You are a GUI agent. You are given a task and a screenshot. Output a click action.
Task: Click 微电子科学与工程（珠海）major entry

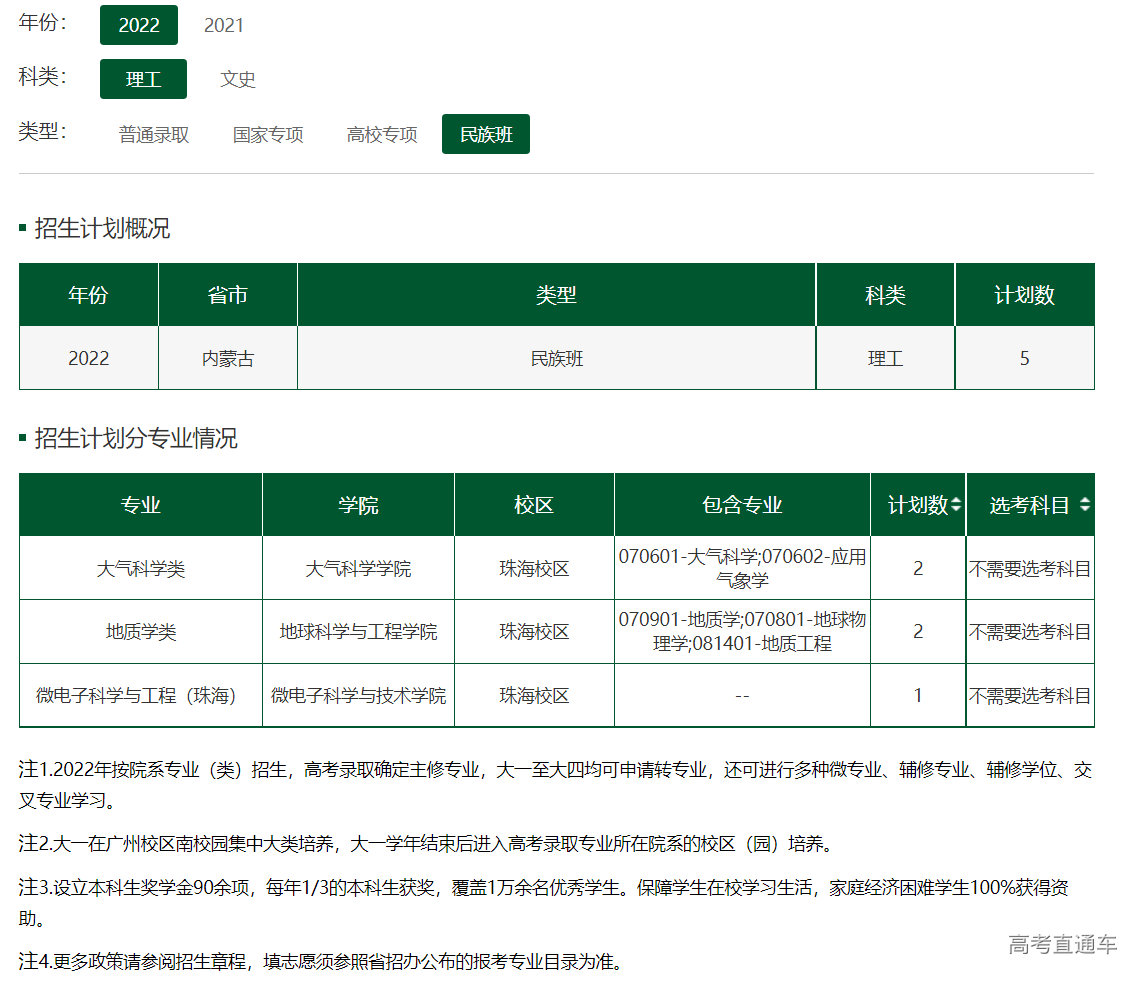coord(140,695)
